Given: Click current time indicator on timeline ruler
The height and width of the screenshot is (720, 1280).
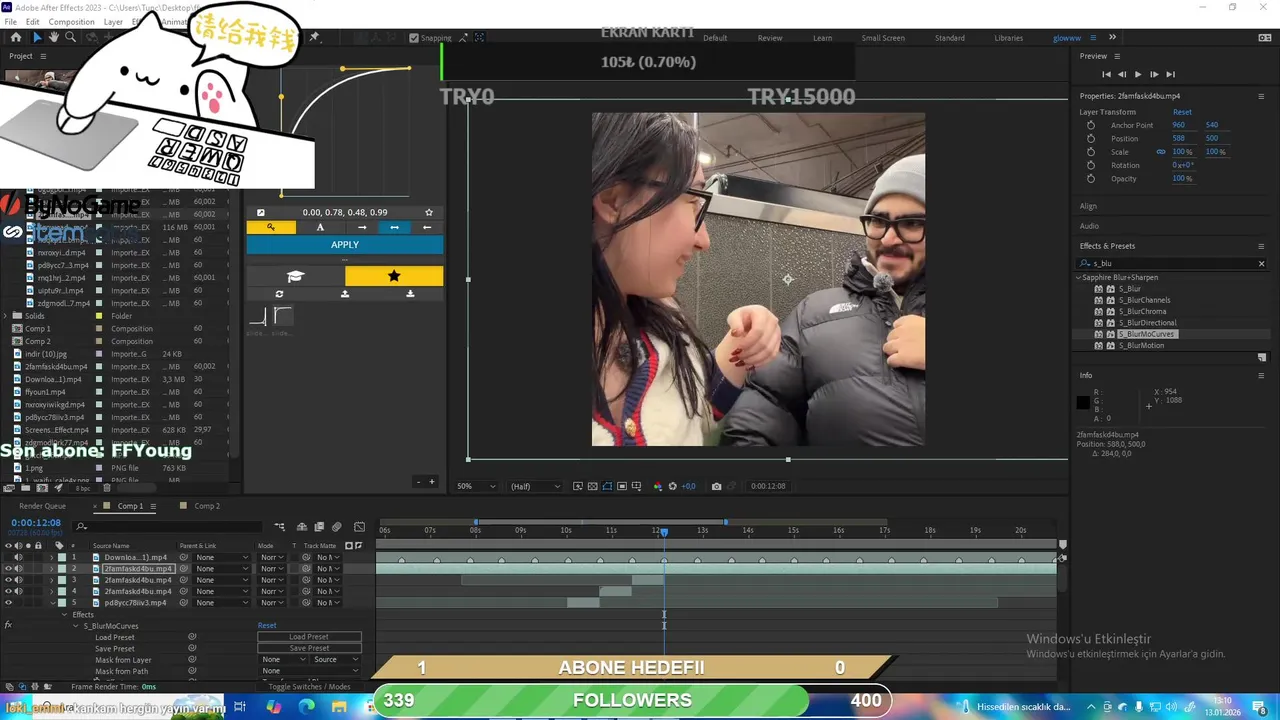Looking at the screenshot, I should [x=663, y=531].
